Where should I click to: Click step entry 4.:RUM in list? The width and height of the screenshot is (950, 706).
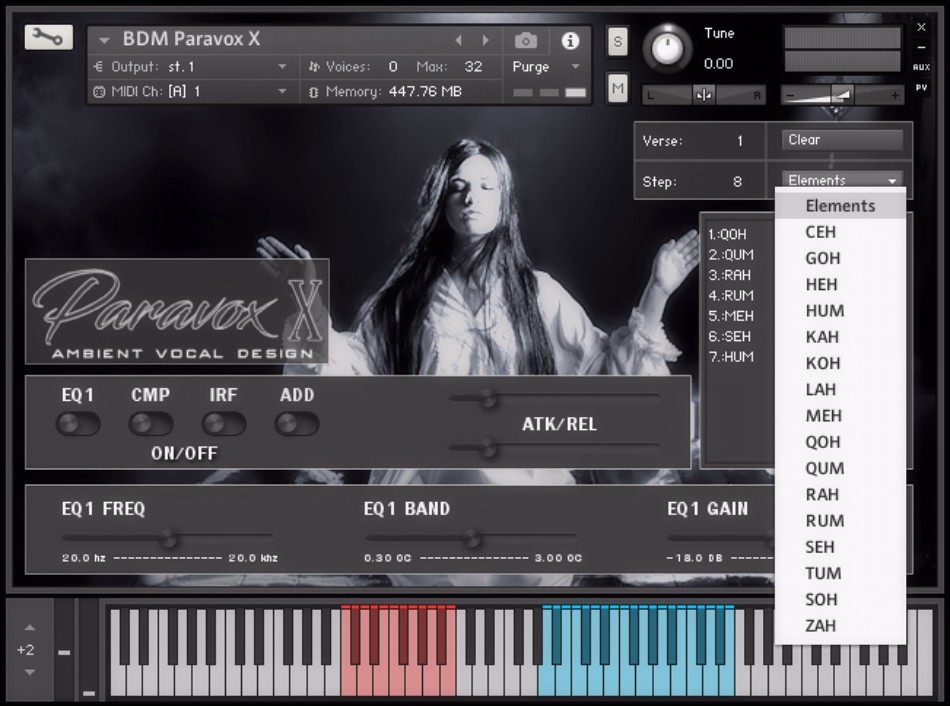[x=731, y=296]
